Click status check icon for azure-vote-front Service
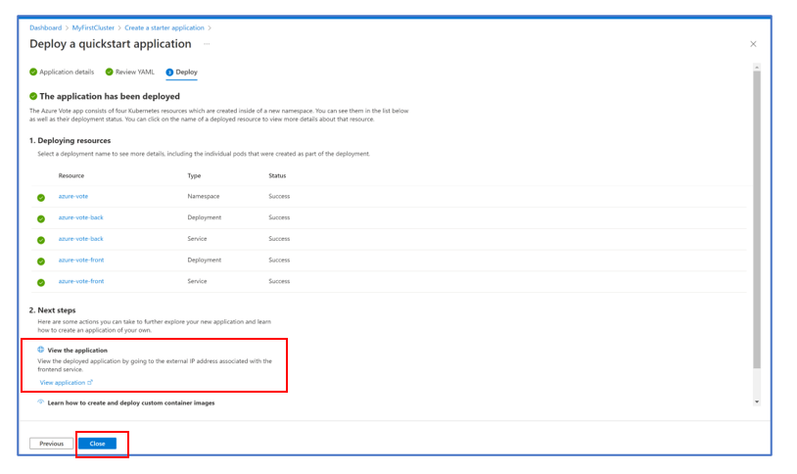Viewport: 797px width, 474px height. pyautogui.click(x=41, y=283)
